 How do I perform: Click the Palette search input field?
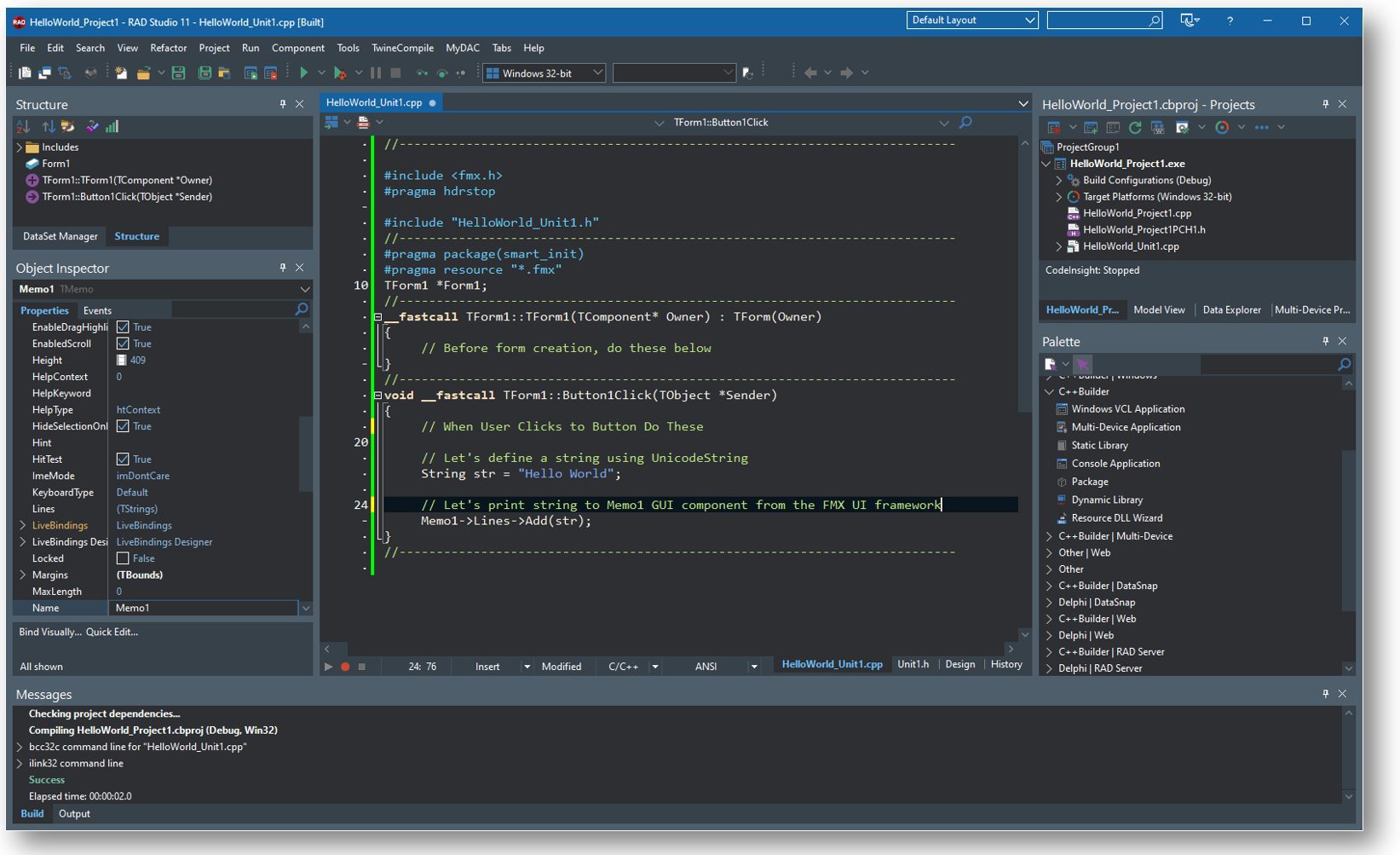1268,364
